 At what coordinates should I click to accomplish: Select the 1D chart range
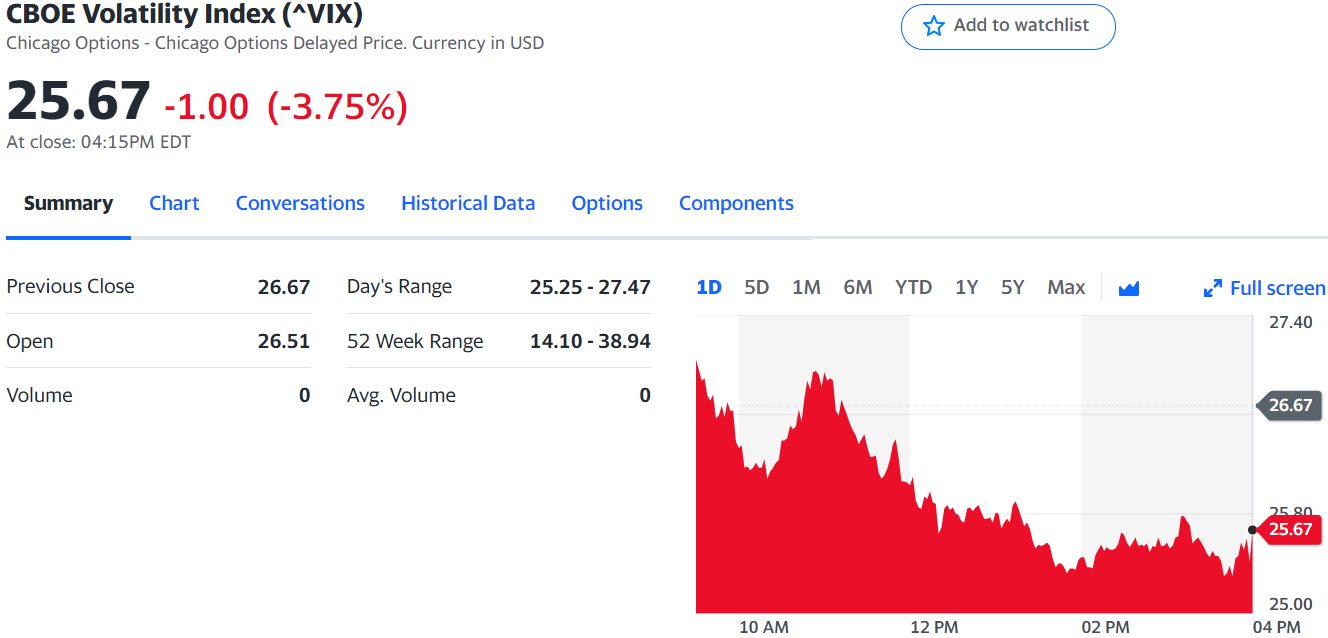tap(709, 287)
